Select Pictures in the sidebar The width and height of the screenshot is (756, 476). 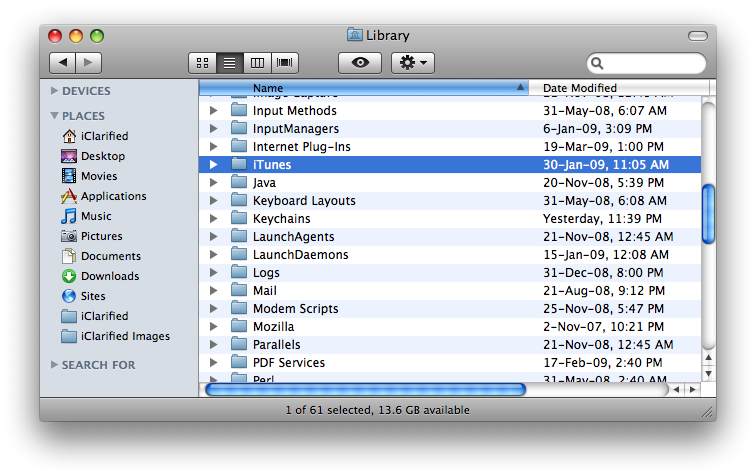[101, 236]
